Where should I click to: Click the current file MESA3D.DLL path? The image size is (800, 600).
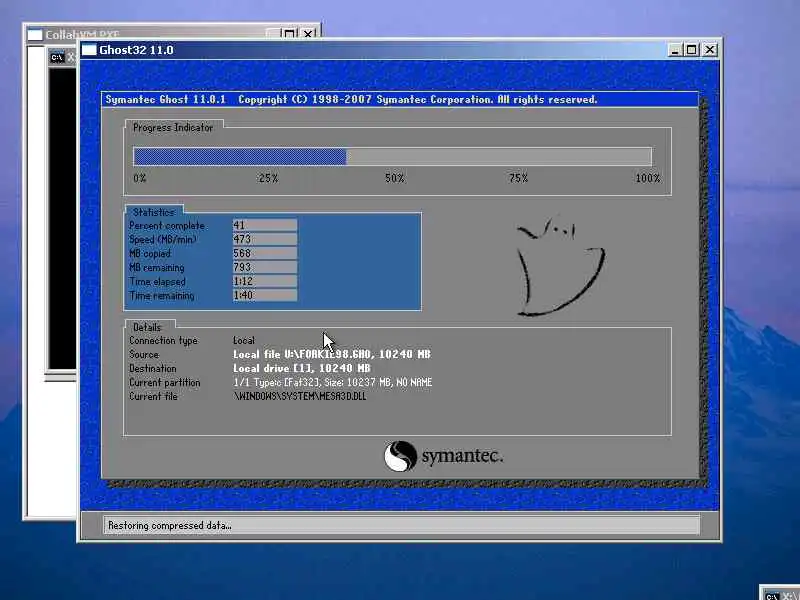click(299, 396)
